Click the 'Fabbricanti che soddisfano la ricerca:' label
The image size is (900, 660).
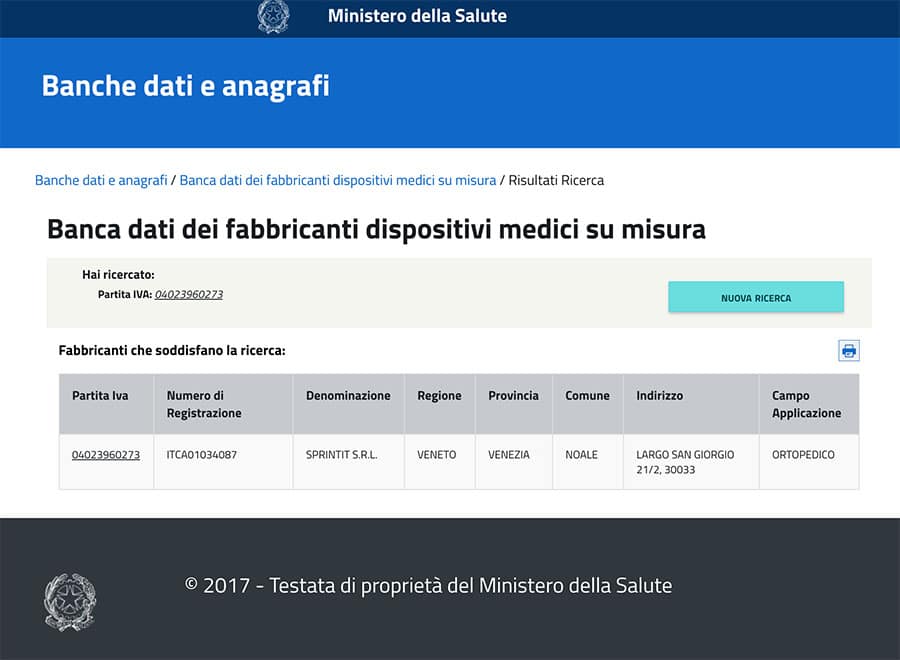172,350
